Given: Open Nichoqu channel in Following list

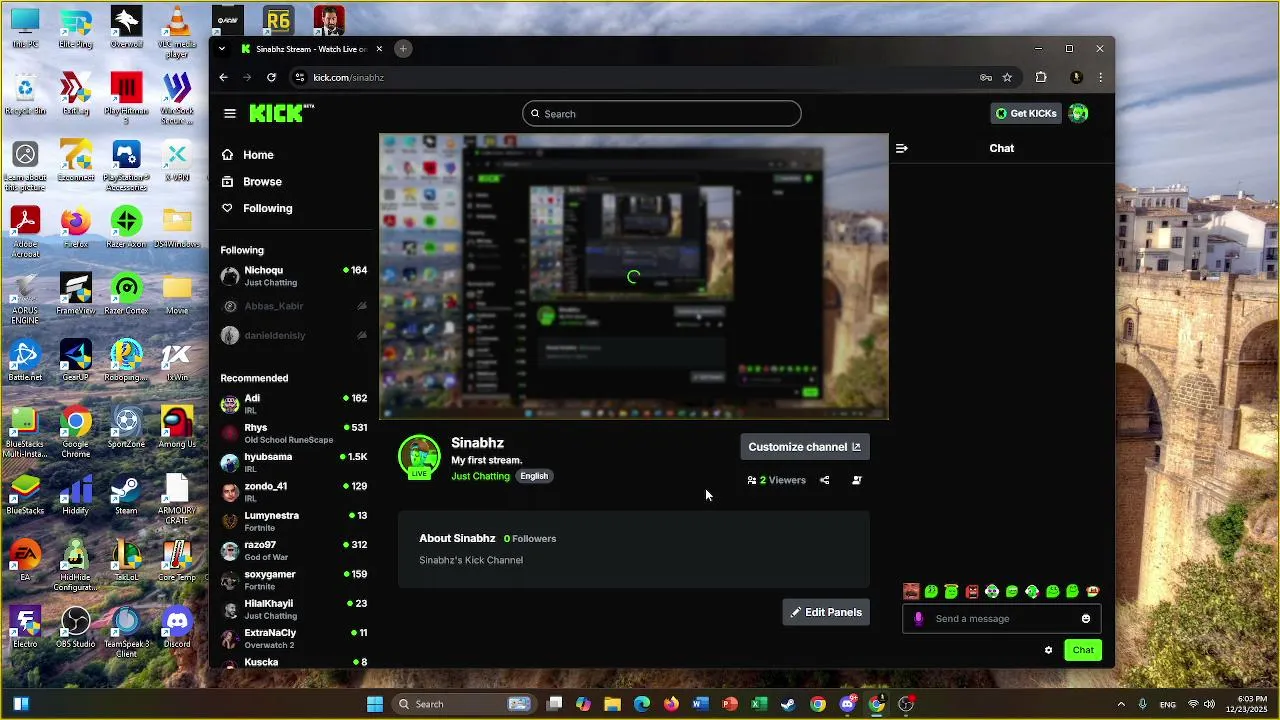Looking at the screenshot, I should point(294,276).
